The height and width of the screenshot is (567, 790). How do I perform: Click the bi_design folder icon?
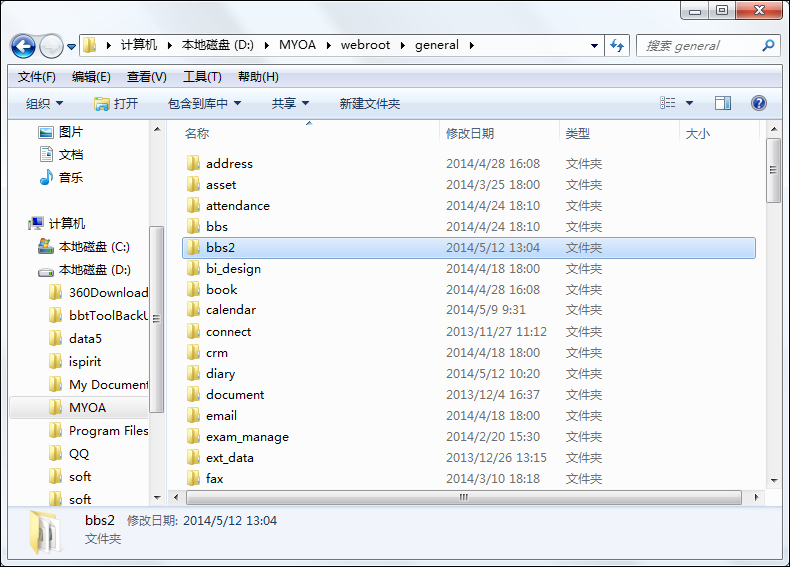[x=193, y=268]
